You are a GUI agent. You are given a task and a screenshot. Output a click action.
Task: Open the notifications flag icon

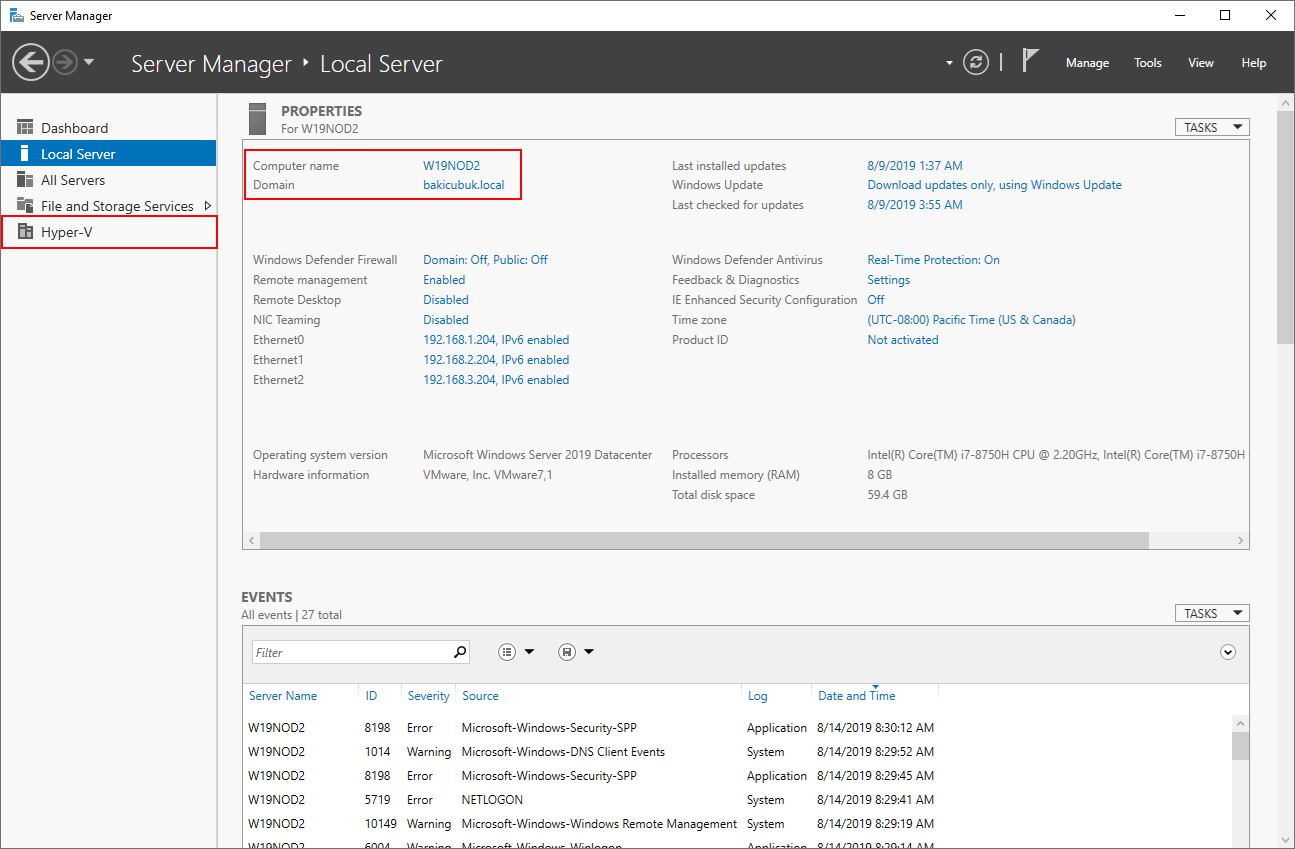[x=1030, y=61]
